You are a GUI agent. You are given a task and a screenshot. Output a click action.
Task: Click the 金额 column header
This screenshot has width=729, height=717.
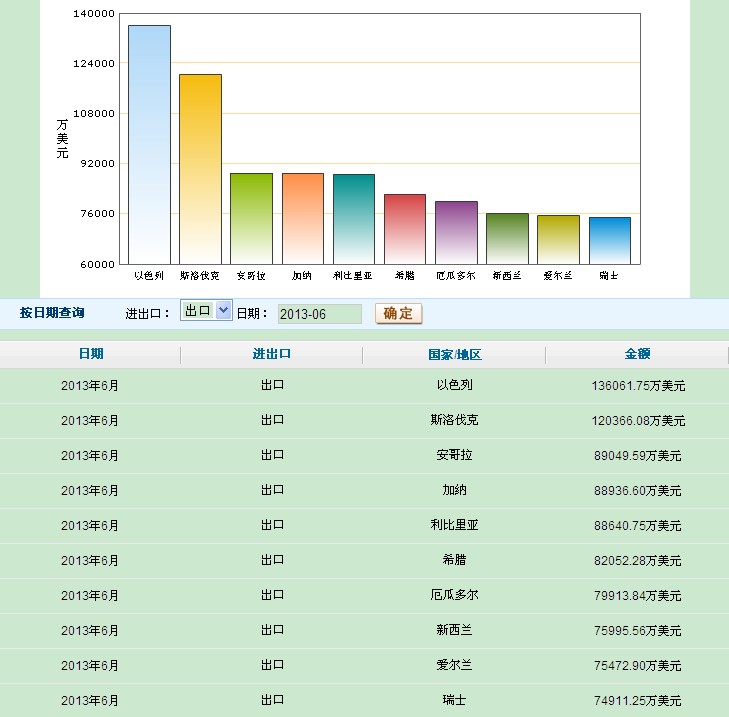click(637, 354)
